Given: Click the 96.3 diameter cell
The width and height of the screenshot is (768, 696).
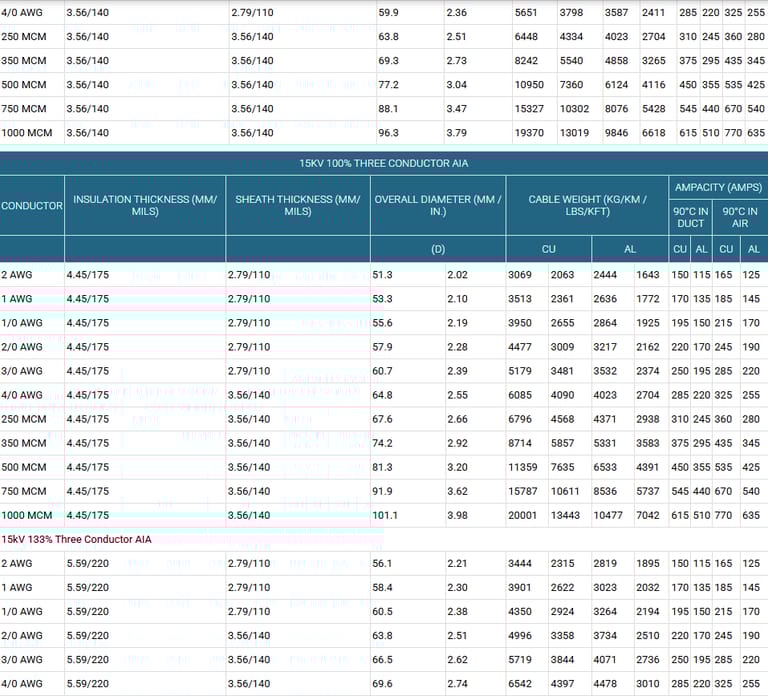Looking at the screenshot, I should pyautogui.click(x=387, y=132).
